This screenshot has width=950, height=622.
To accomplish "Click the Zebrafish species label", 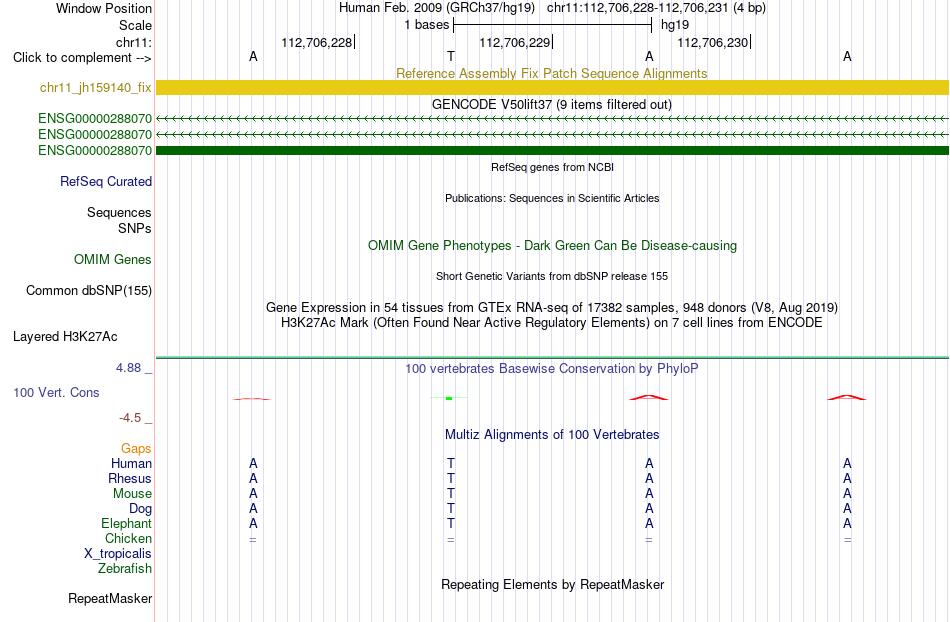I will point(125,568).
